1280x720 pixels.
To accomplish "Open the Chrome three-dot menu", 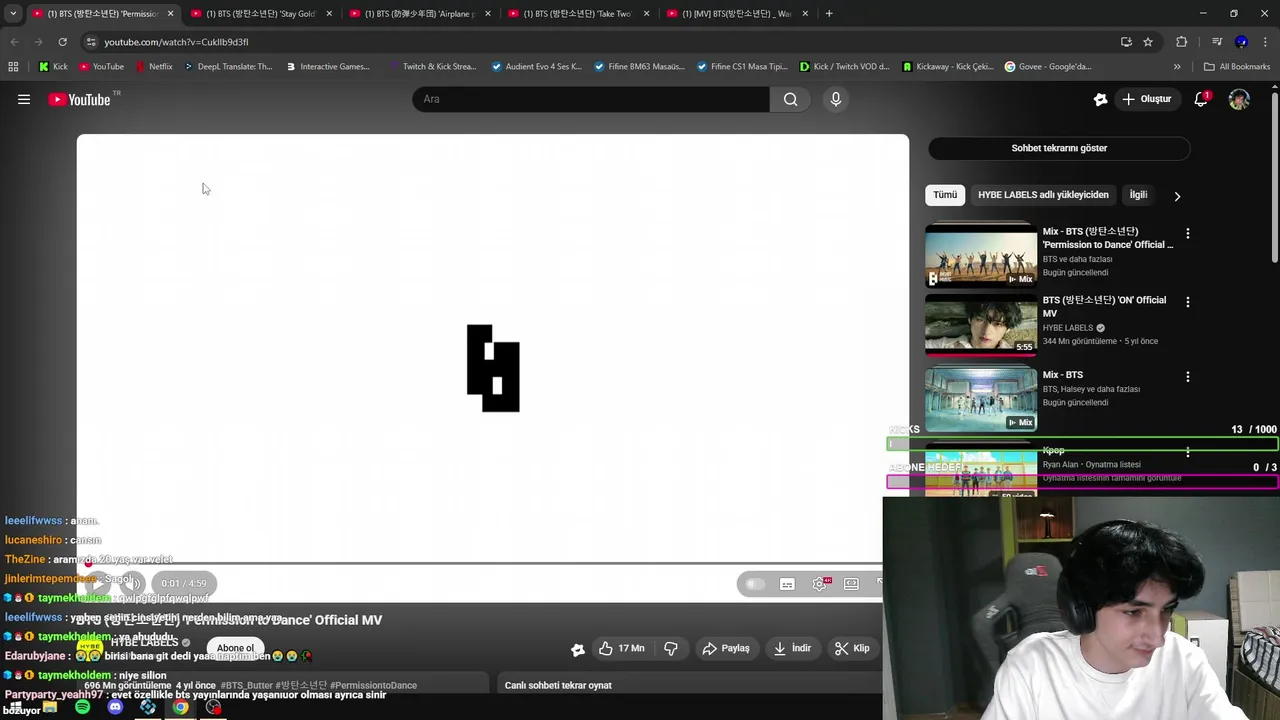I will [1264, 42].
